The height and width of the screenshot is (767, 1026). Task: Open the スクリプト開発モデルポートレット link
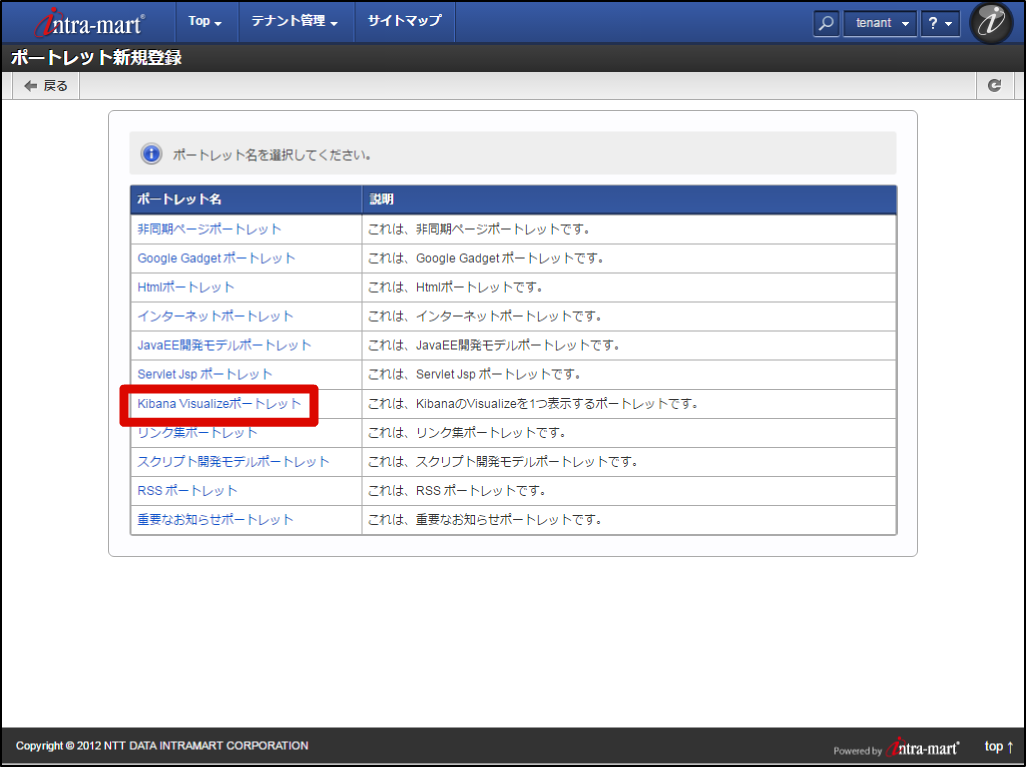click(232, 461)
